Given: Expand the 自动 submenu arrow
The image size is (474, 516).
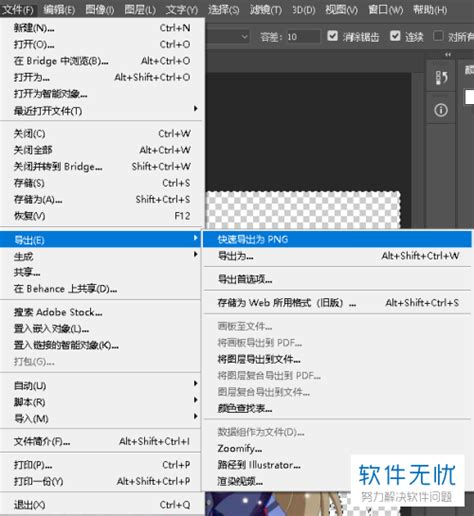Looking at the screenshot, I should tap(196, 384).
